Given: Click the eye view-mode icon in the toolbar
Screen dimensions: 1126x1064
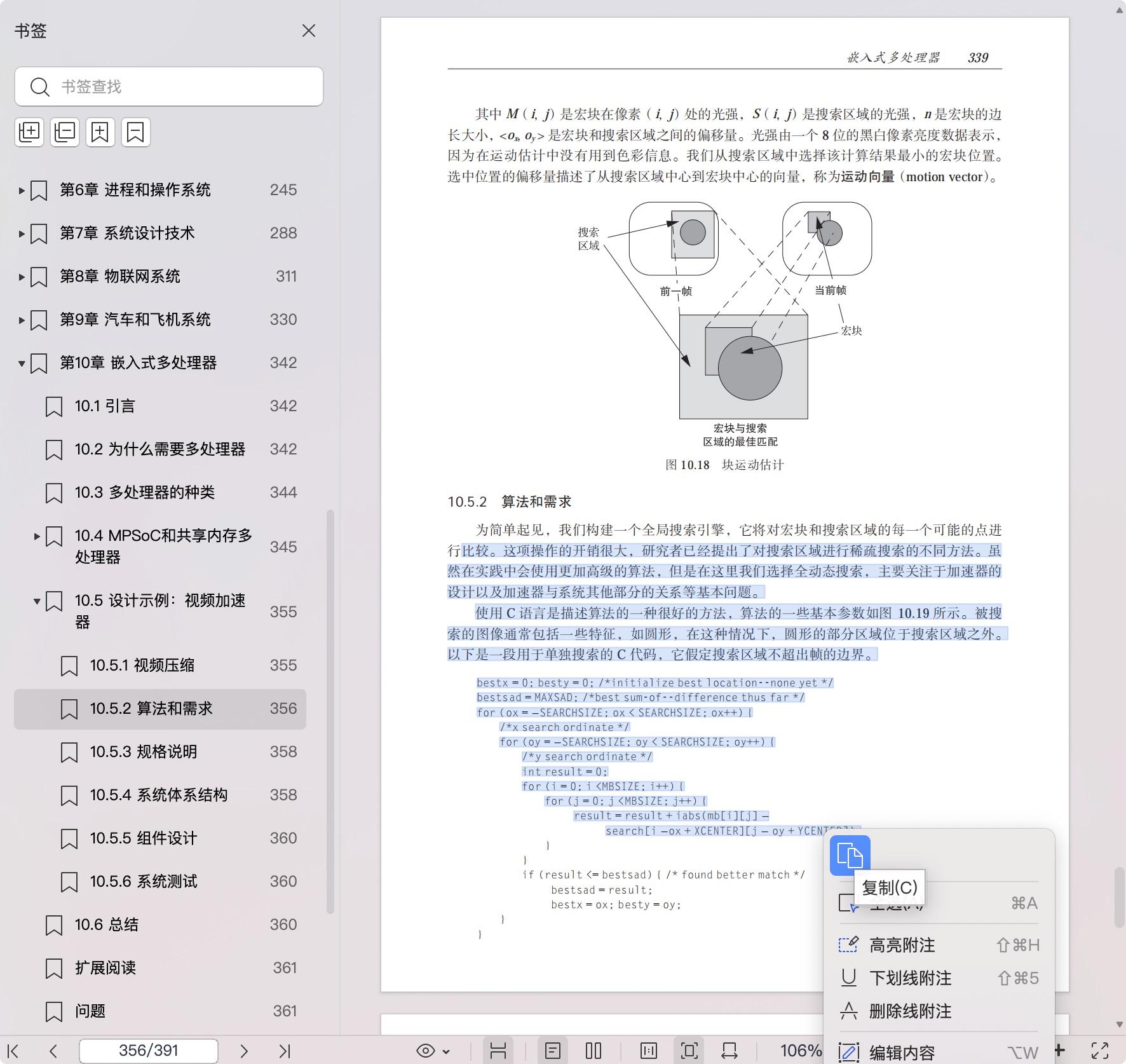Looking at the screenshot, I should 425,1051.
